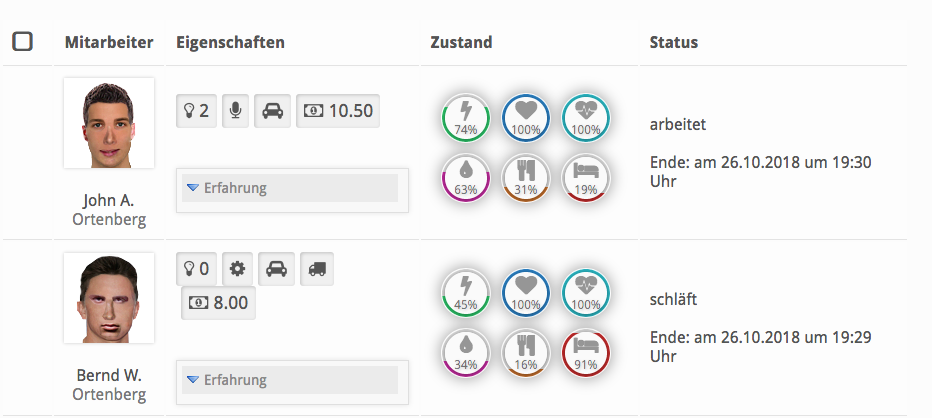Screen dimensions: 932x418
Task: Click the Zustand column header
Action: tap(460, 42)
